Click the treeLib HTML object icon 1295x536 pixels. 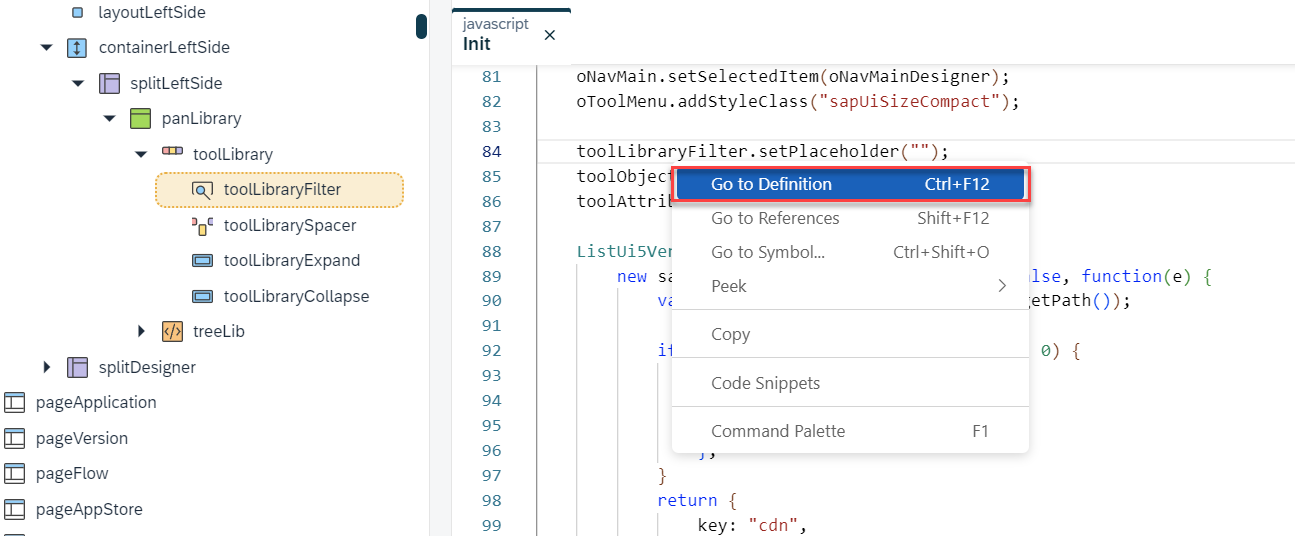172,331
